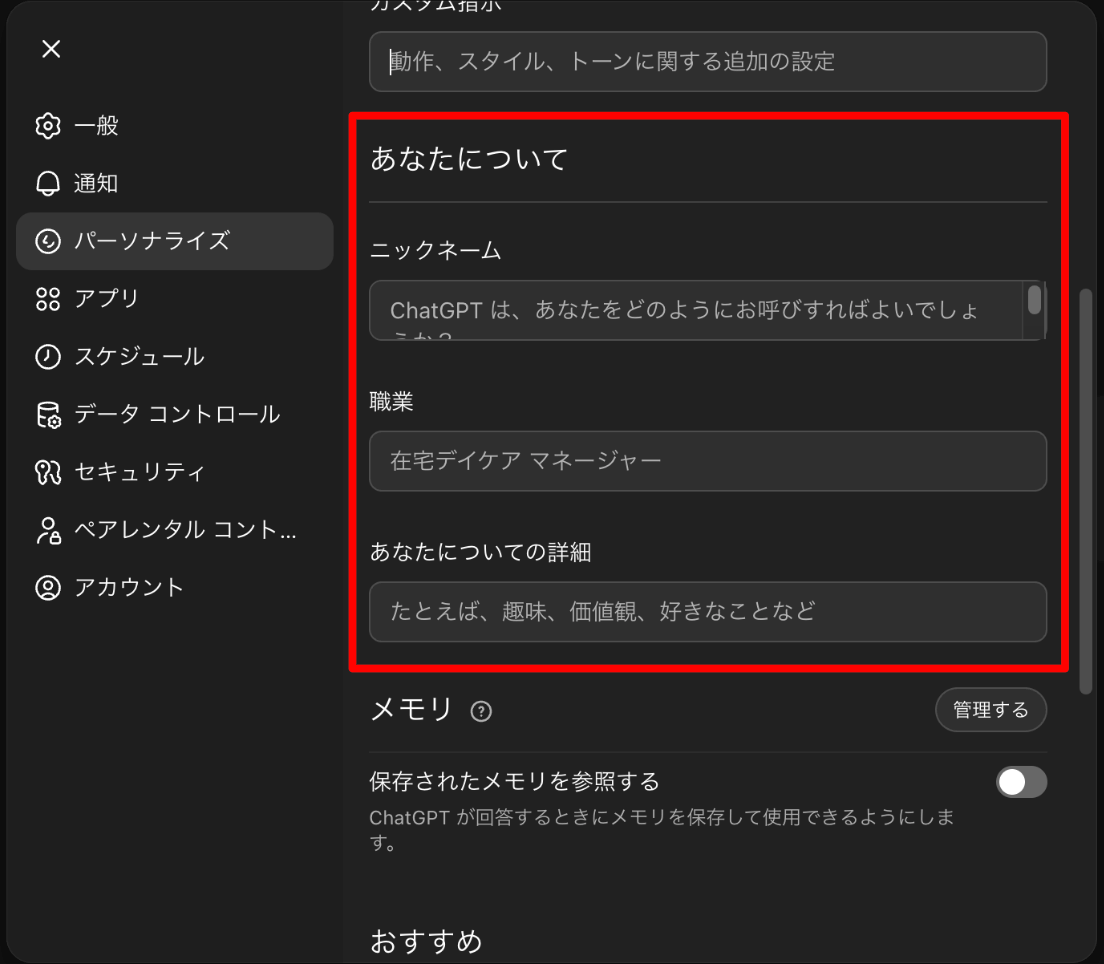Click the Data Controls database icon

[x=48, y=415]
